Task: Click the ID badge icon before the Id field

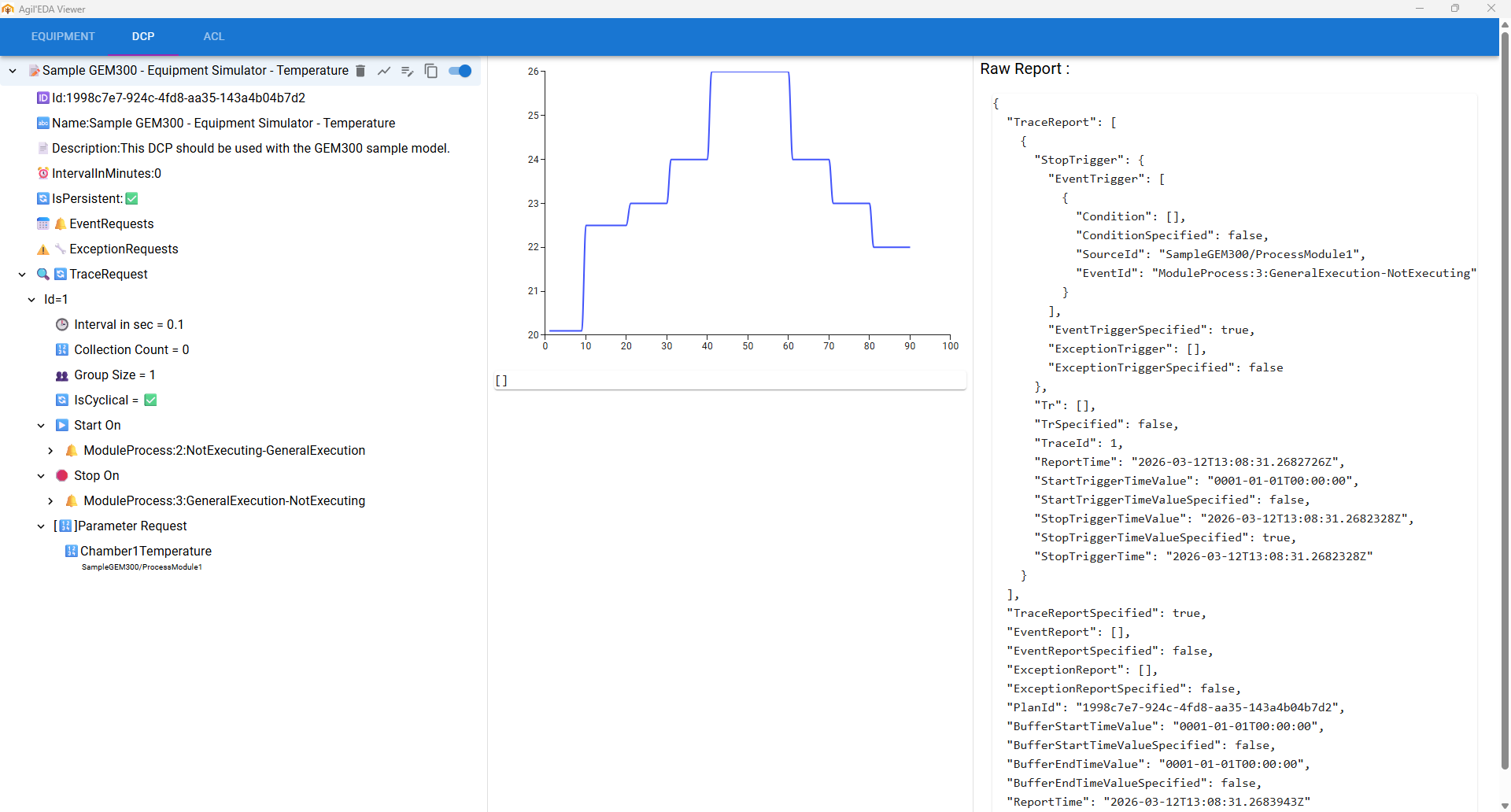Action: click(x=42, y=98)
